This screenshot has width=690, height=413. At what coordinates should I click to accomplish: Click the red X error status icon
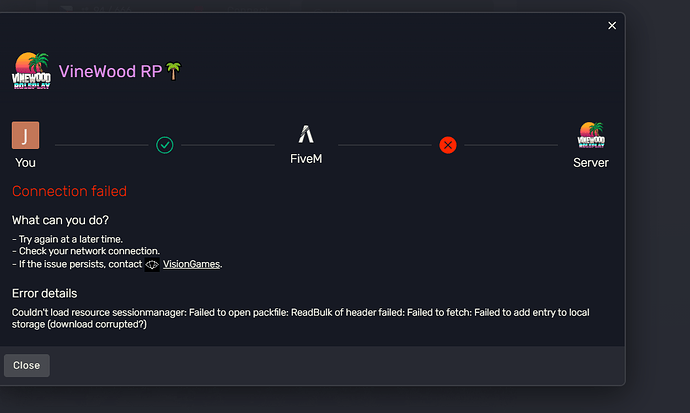click(x=448, y=145)
